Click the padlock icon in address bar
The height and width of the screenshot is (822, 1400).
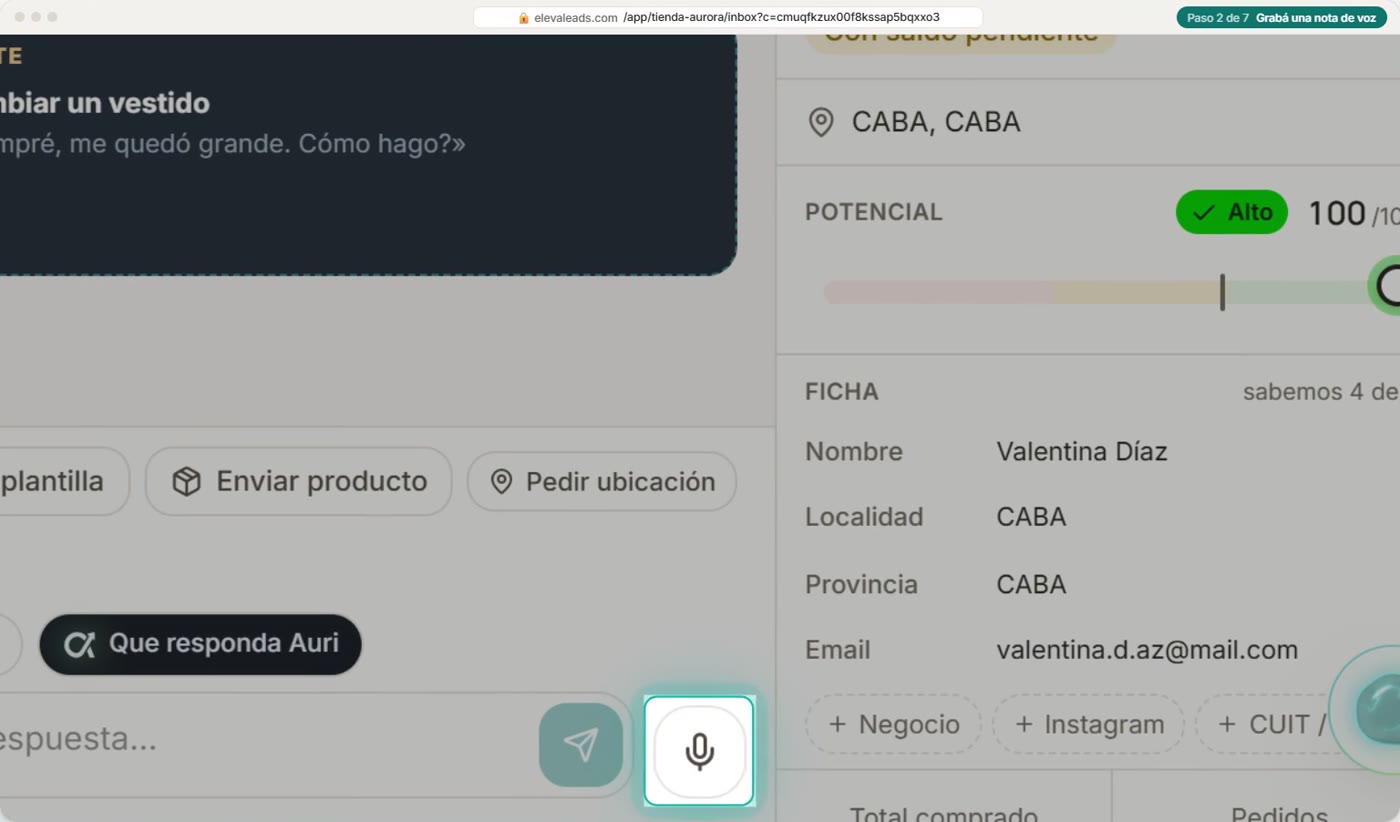pyautogui.click(x=523, y=18)
